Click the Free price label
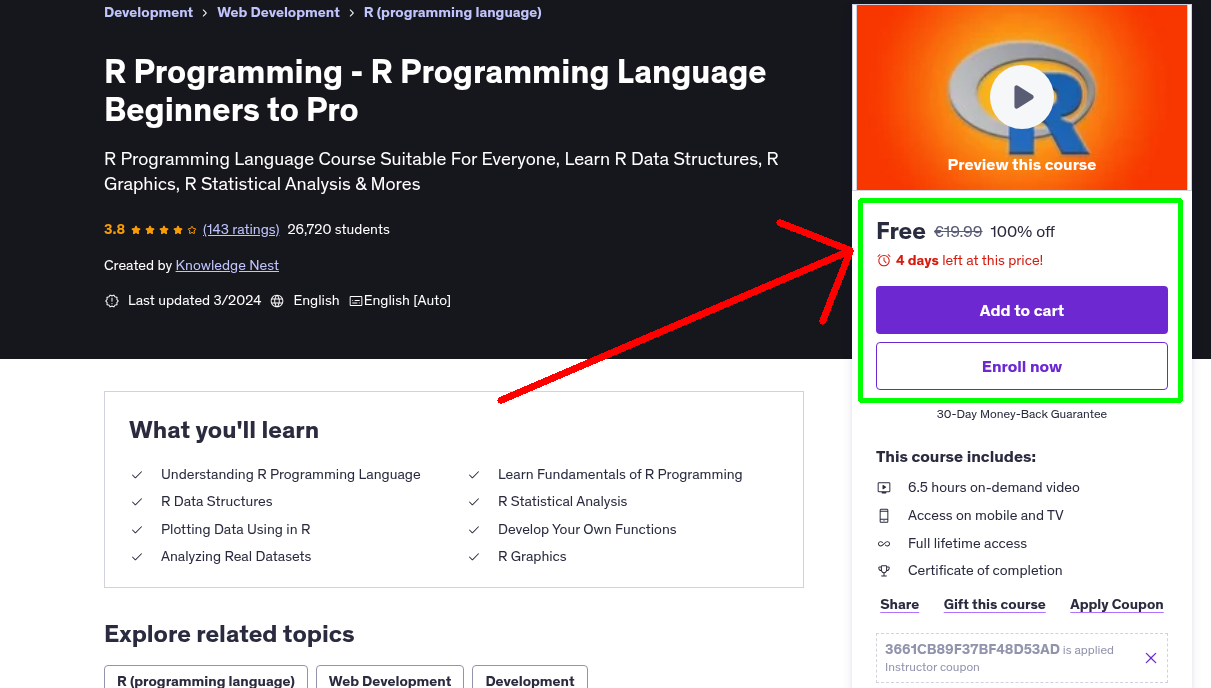1211x688 pixels. point(900,231)
